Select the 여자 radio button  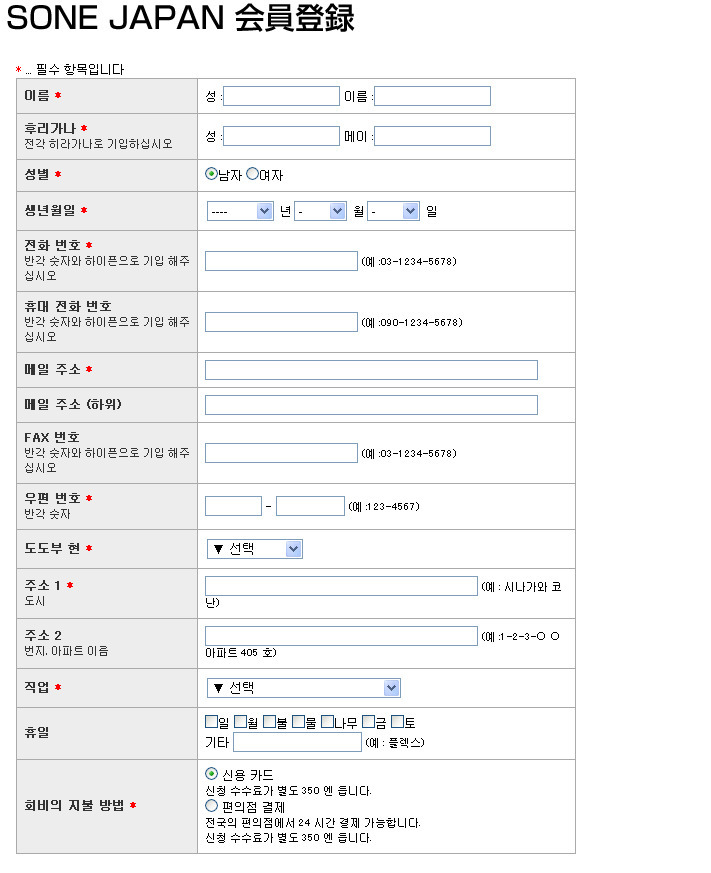pyautogui.click(x=252, y=174)
